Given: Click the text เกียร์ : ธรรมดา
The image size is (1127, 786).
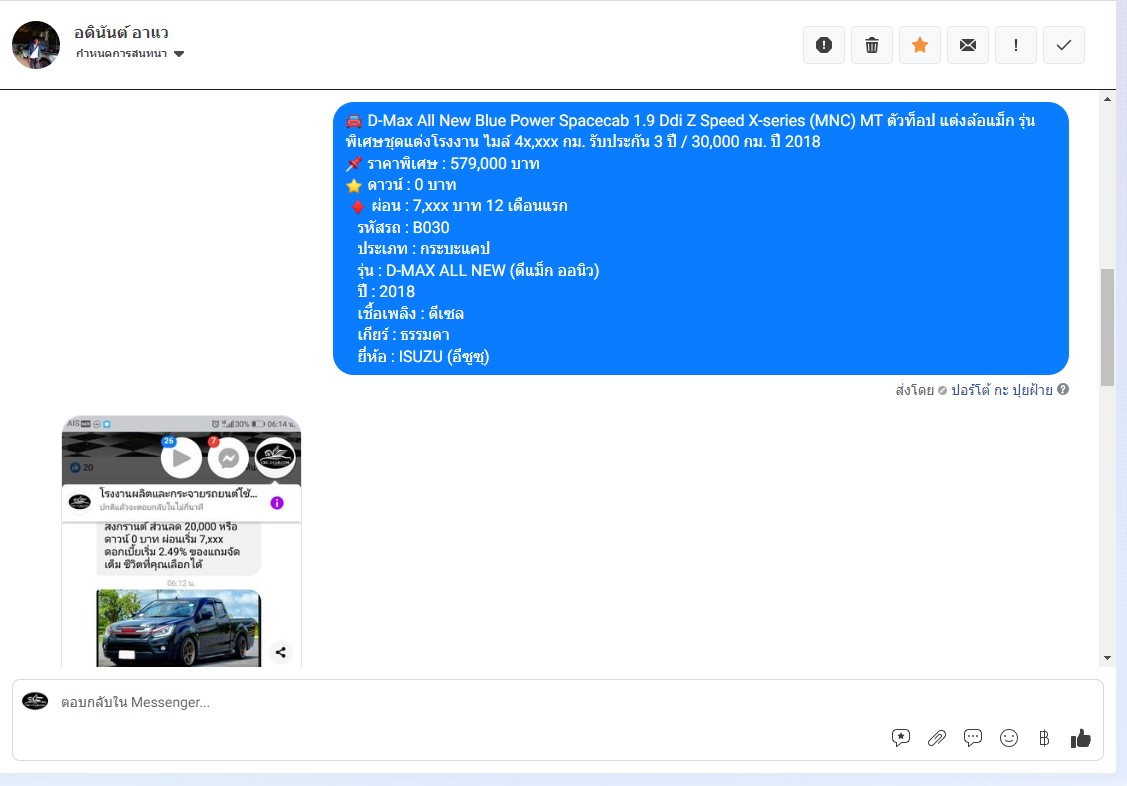Looking at the screenshot, I should pyautogui.click(x=403, y=335).
